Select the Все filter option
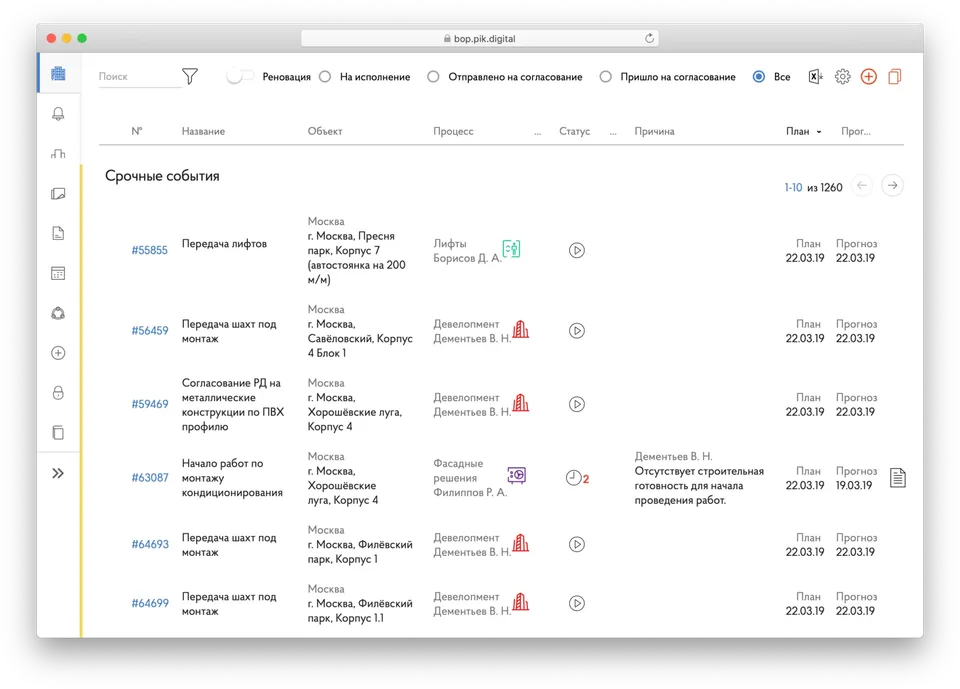The image size is (960, 689). tap(759, 76)
